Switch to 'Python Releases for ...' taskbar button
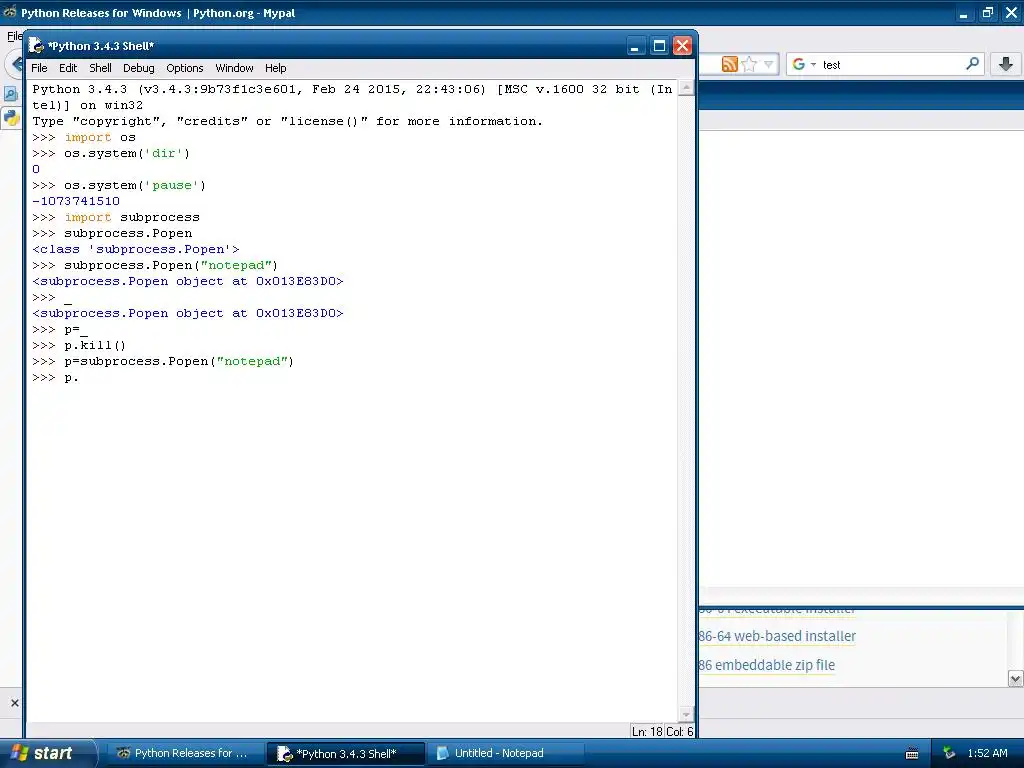Image resolution: width=1024 pixels, height=768 pixels. pyautogui.click(x=185, y=753)
